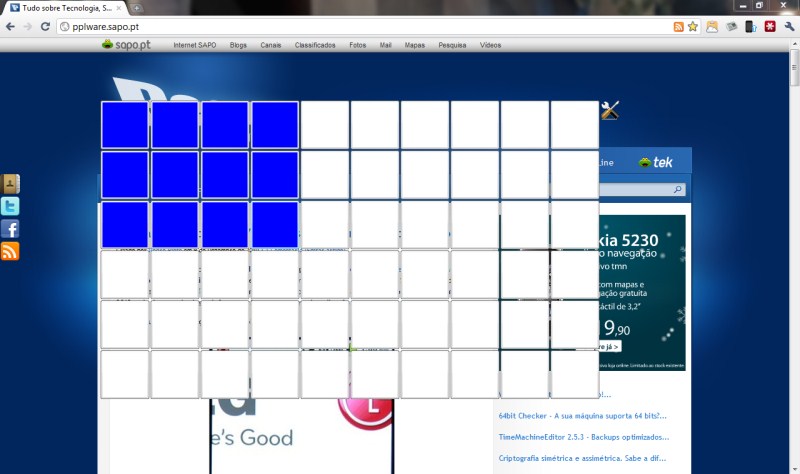
Task: Click the tek frog logo
Action: pyautogui.click(x=656, y=162)
